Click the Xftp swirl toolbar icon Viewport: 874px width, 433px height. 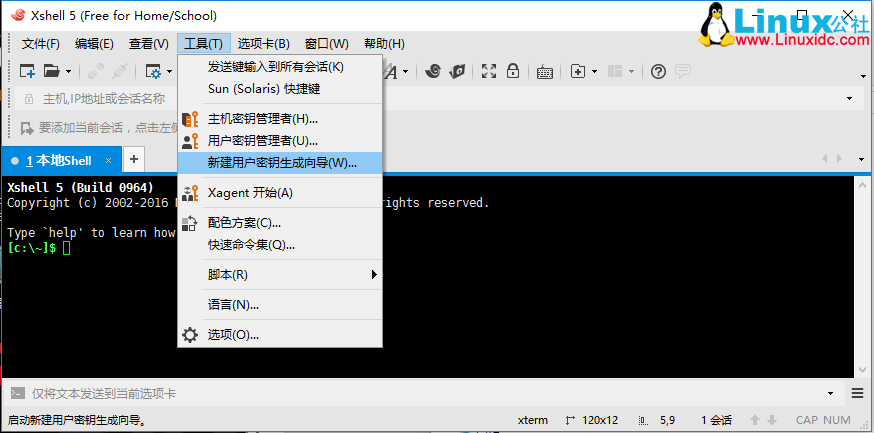click(x=433, y=71)
